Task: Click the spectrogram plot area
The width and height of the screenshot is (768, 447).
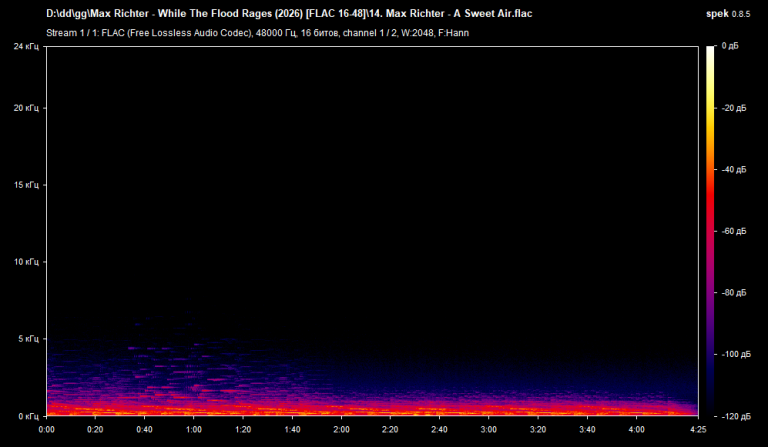Action: point(372,231)
